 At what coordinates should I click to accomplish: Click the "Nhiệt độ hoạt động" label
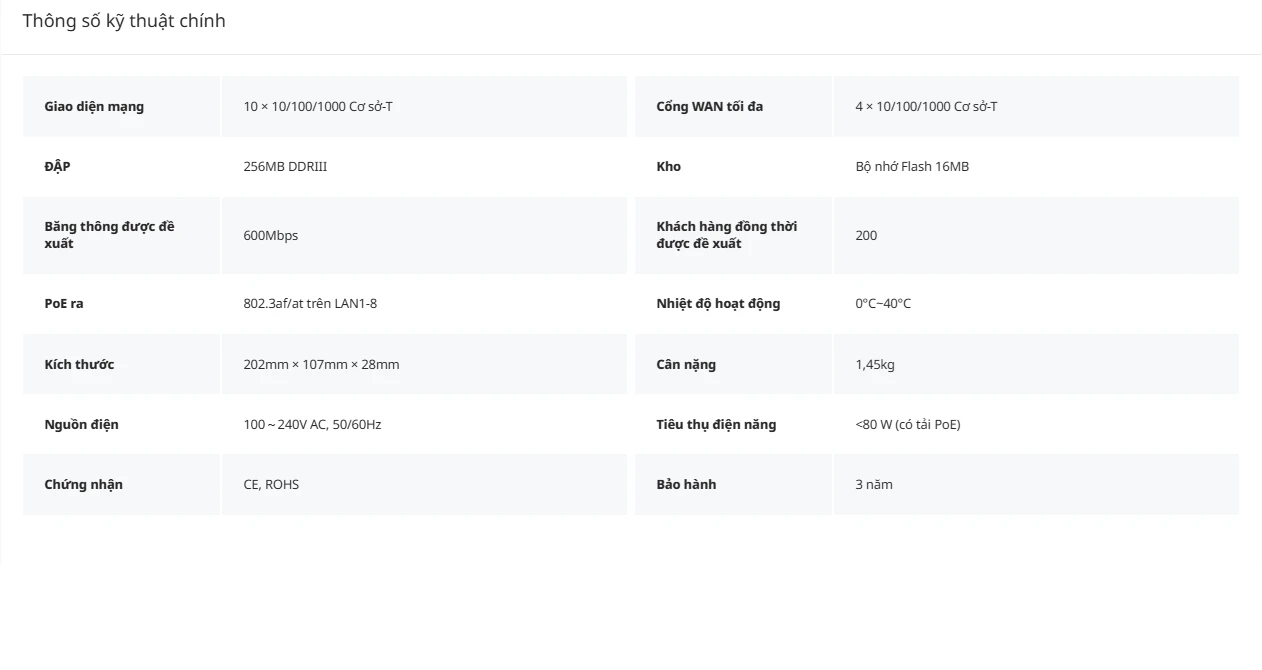pos(718,304)
